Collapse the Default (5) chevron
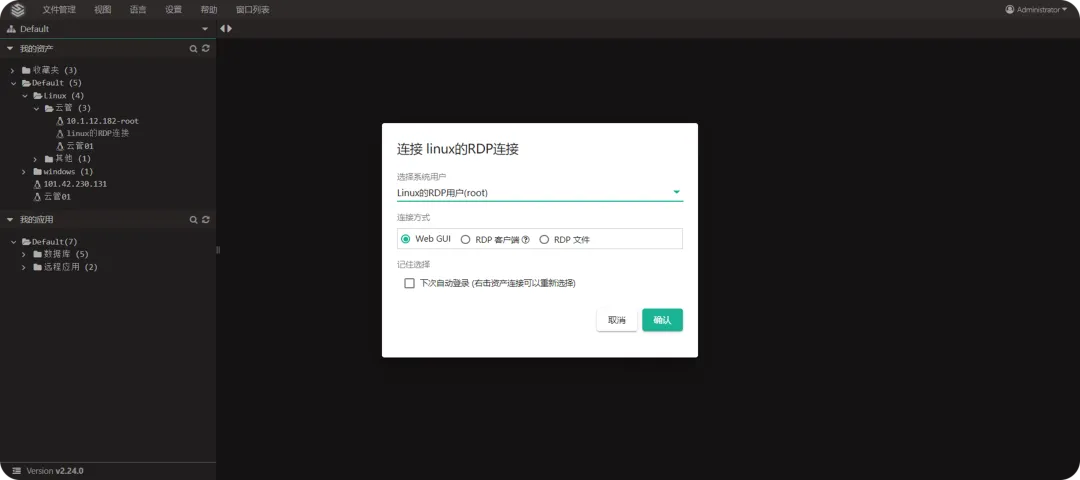This screenshot has width=1080, height=480. click(x=13, y=83)
